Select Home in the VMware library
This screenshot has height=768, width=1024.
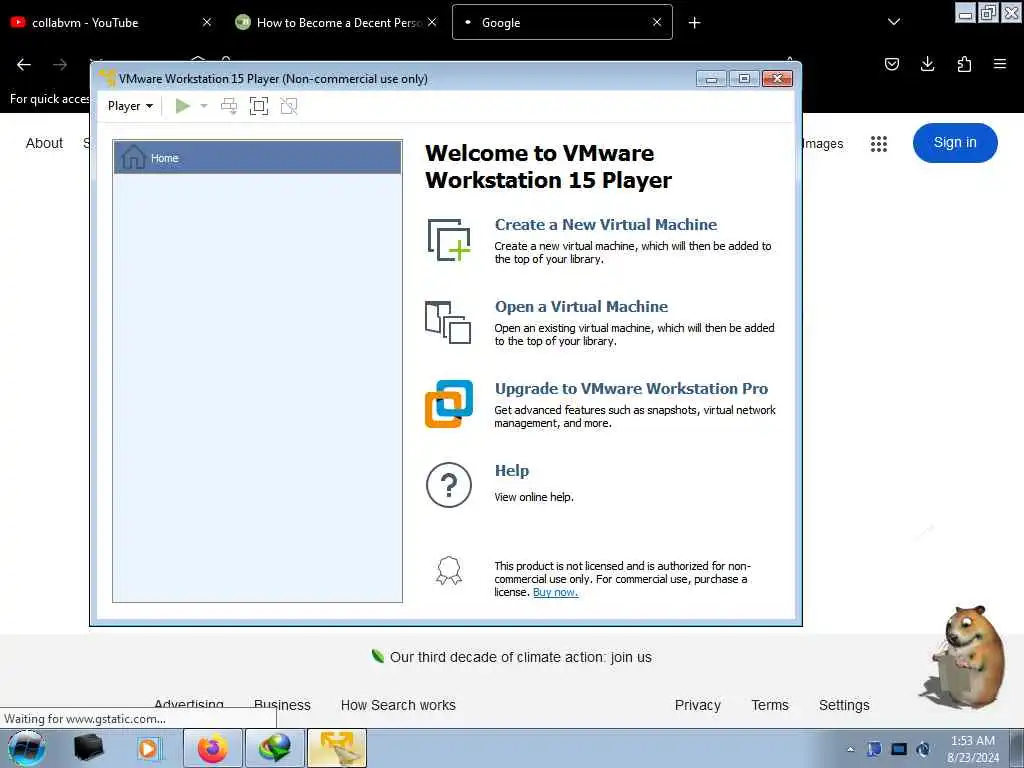[257, 157]
